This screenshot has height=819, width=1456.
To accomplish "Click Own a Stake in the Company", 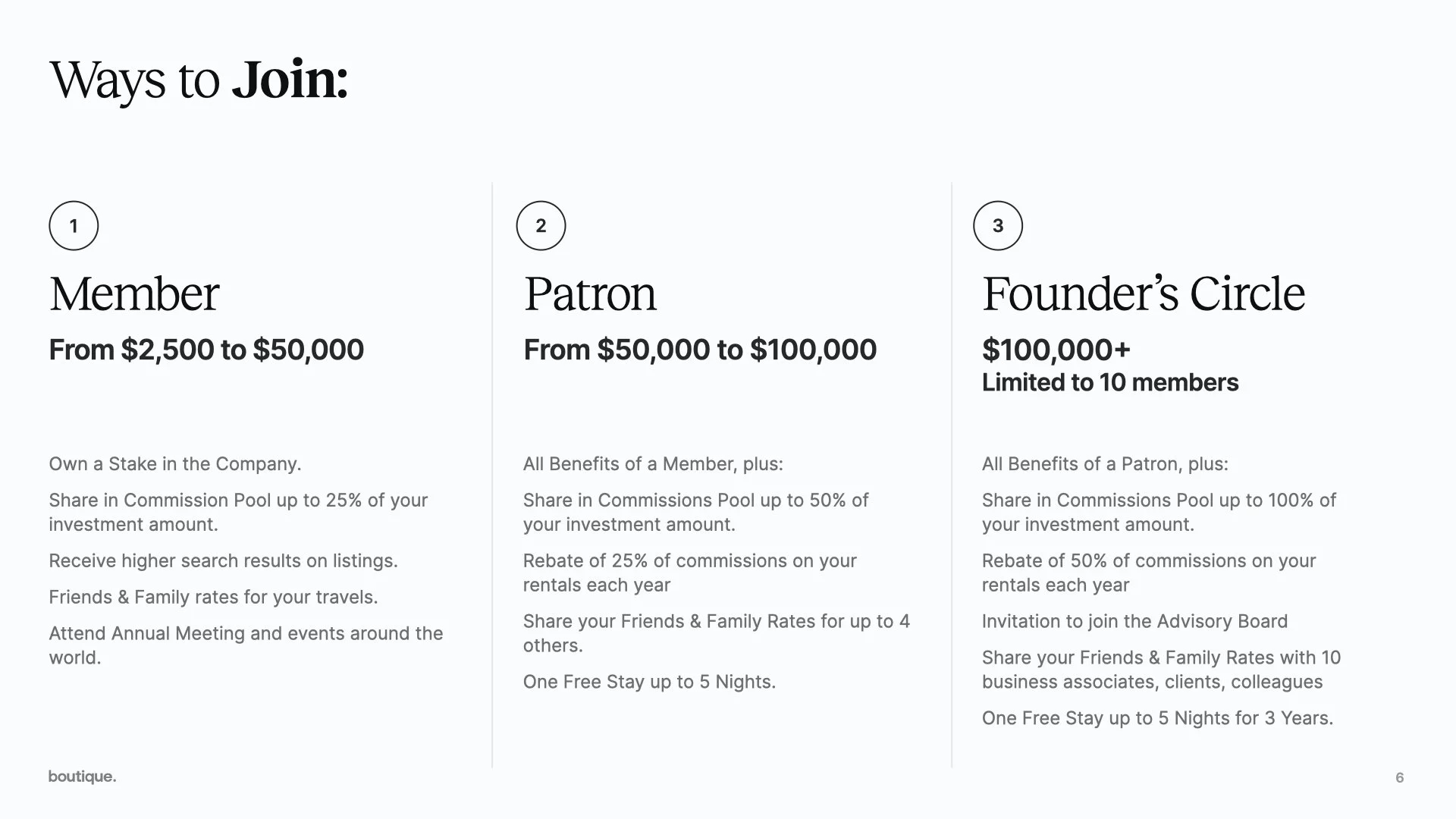I will [175, 464].
